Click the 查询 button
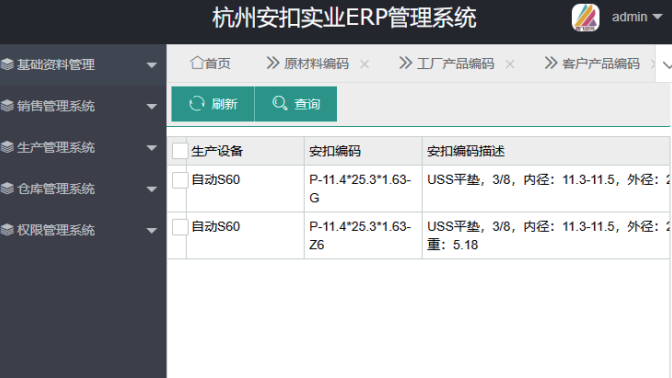Viewport: 672px width, 378px height. coord(296,104)
